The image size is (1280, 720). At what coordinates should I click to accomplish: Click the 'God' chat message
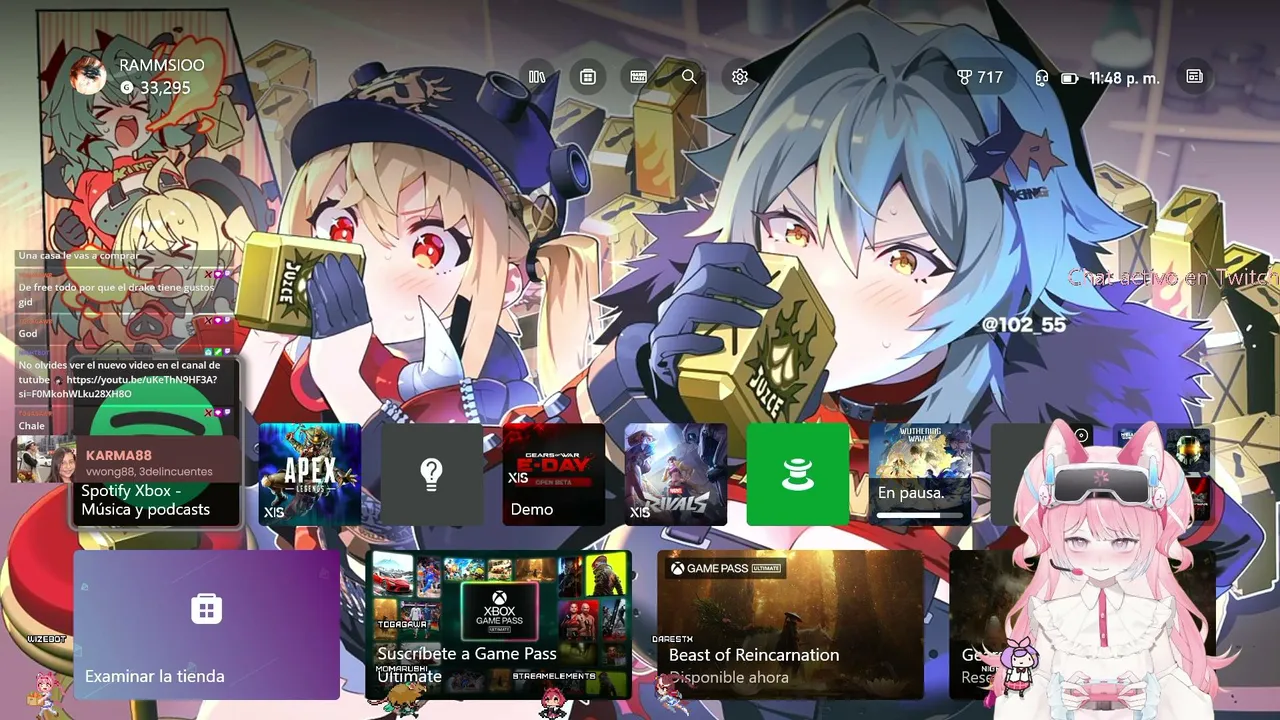[x=28, y=334]
